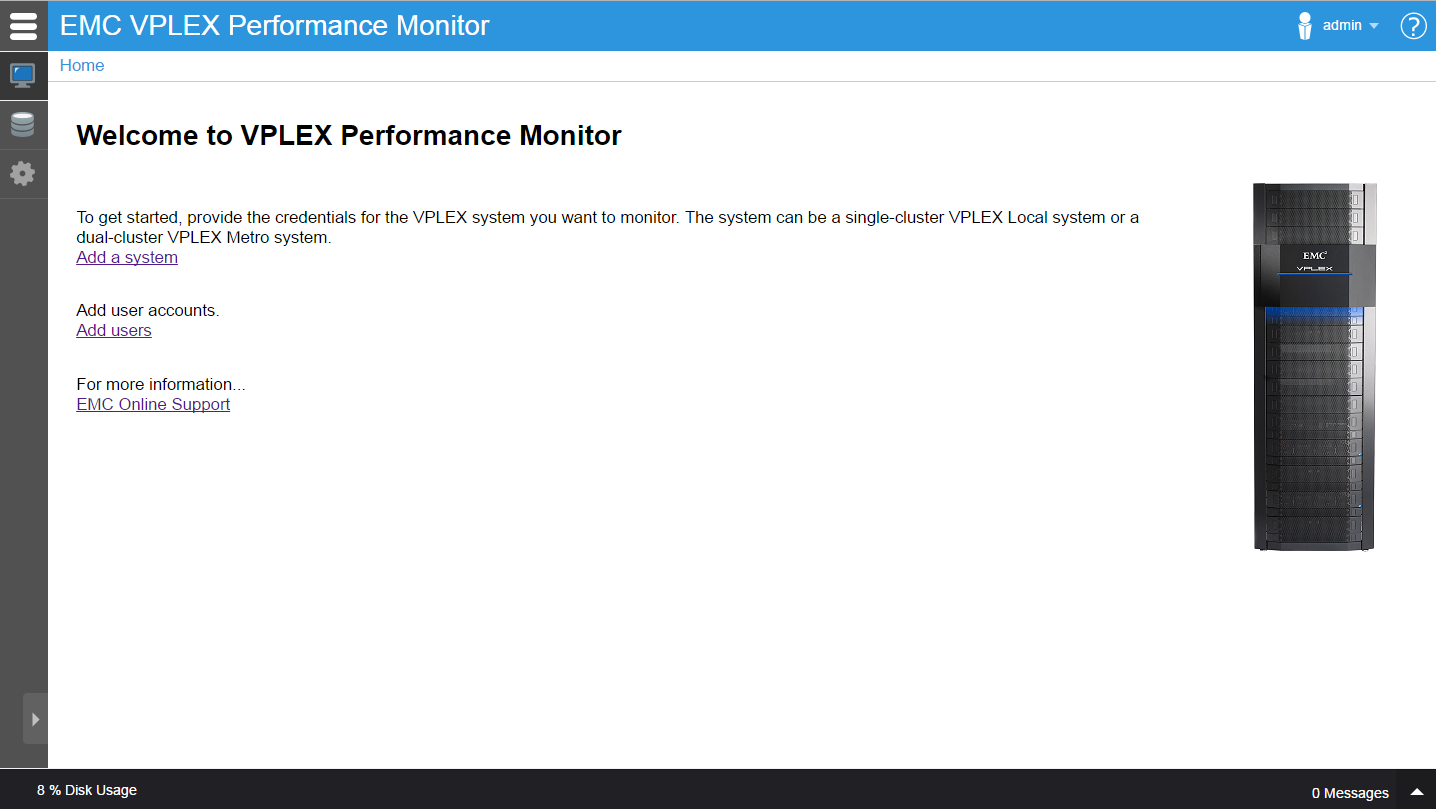Click the 0 Messages status indicator
This screenshot has height=809, width=1436.
click(1352, 792)
